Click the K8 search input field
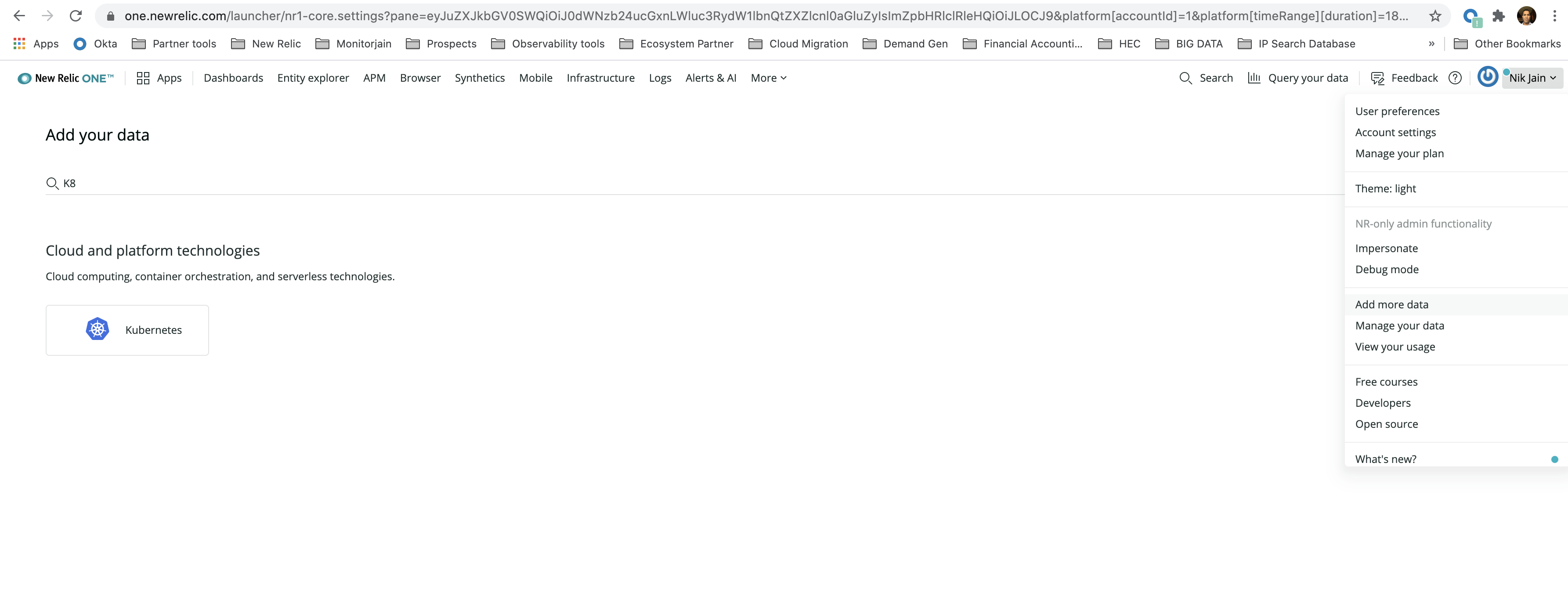Screen dimensions: 1568x600 [x=694, y=184]
